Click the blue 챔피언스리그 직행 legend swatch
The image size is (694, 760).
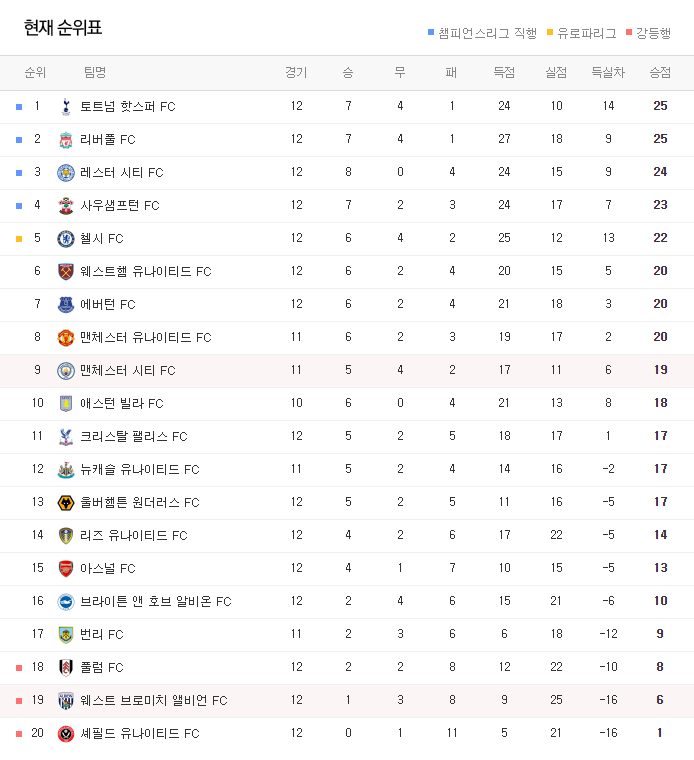(431, 32)
